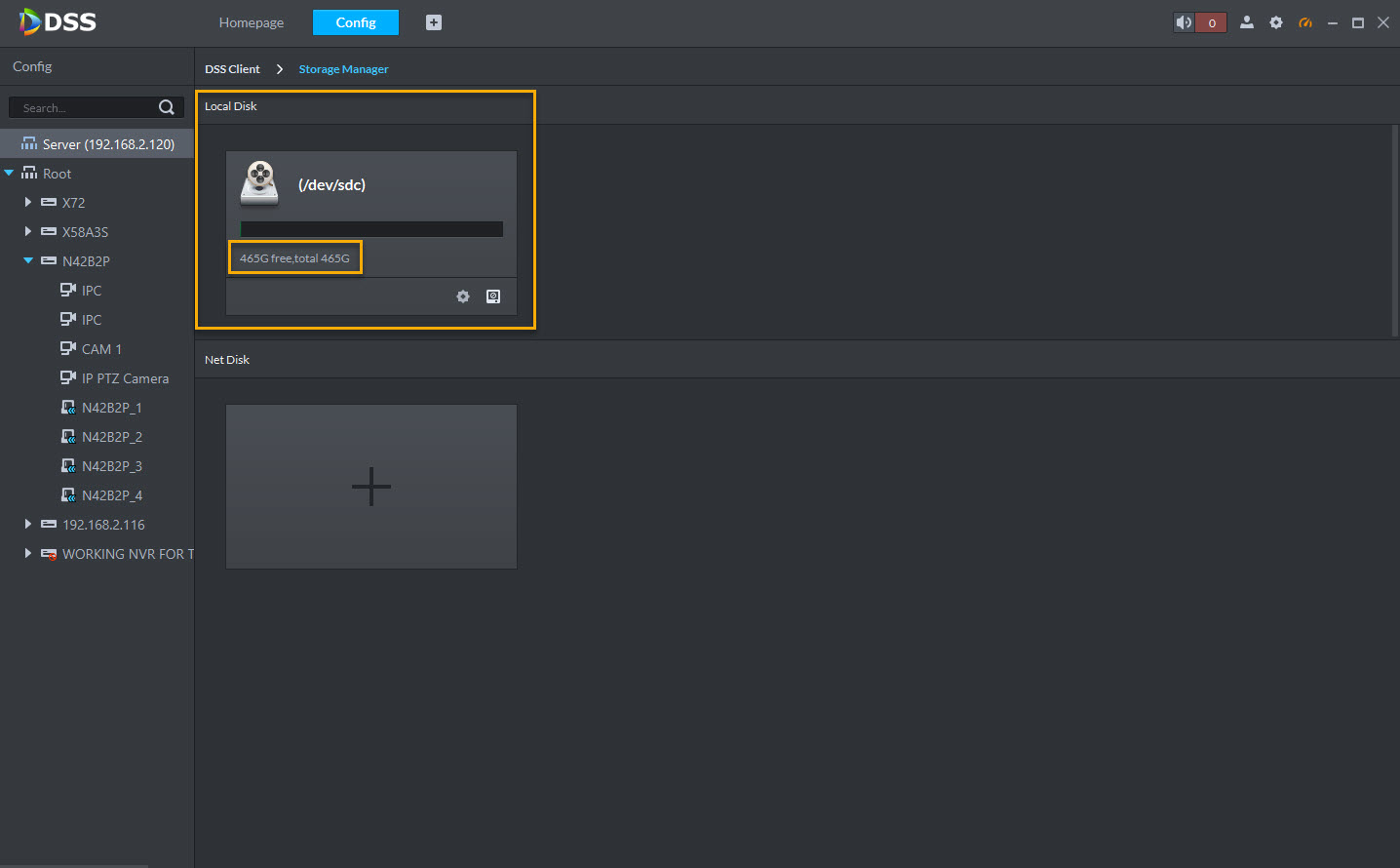Minimize the DSS window
Viewport: 1400px width, 868px height.
(1332, 22)
